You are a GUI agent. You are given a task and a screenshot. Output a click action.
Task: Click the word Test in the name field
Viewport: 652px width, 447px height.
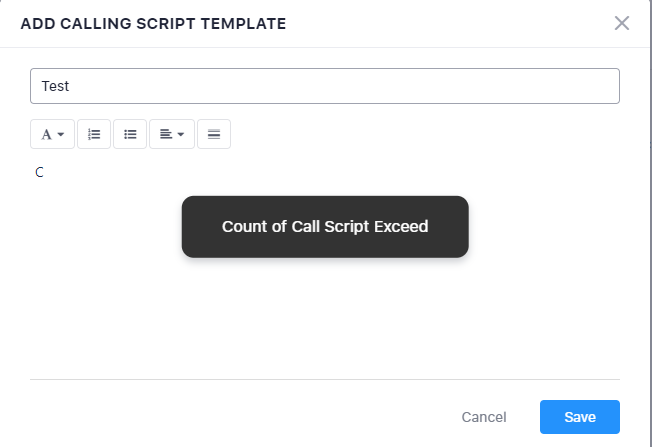[x=55, y=86]
